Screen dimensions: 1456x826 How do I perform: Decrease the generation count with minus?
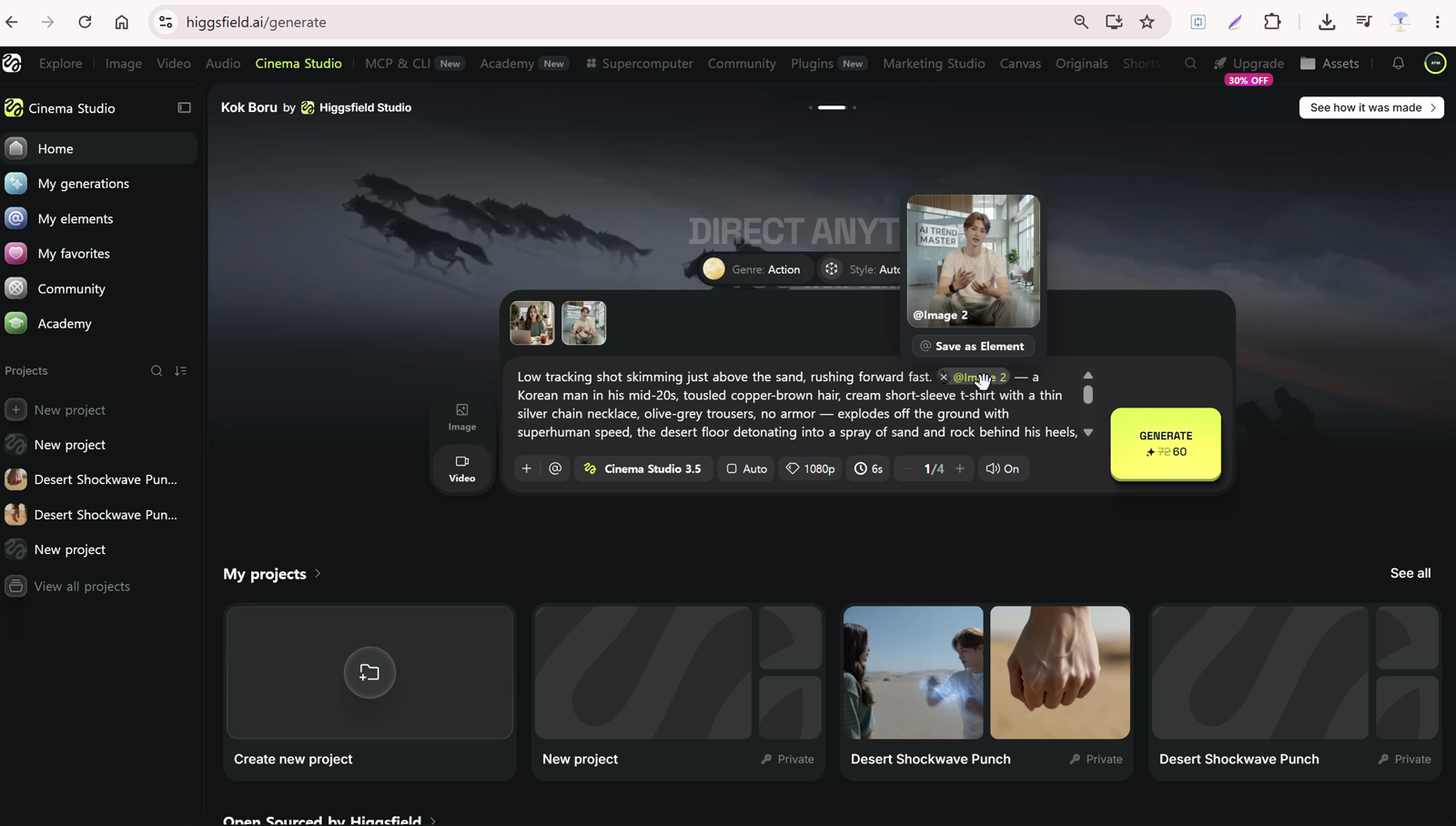(907, 468)
